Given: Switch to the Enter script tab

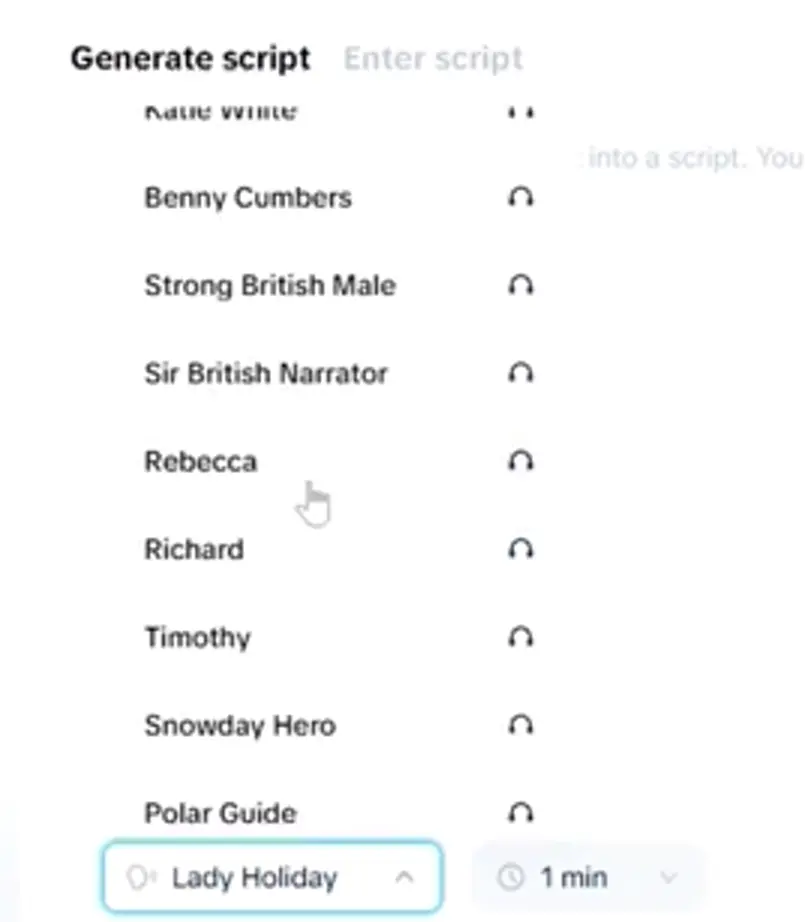Looking at the screenshot, I should tap(433, 59).
